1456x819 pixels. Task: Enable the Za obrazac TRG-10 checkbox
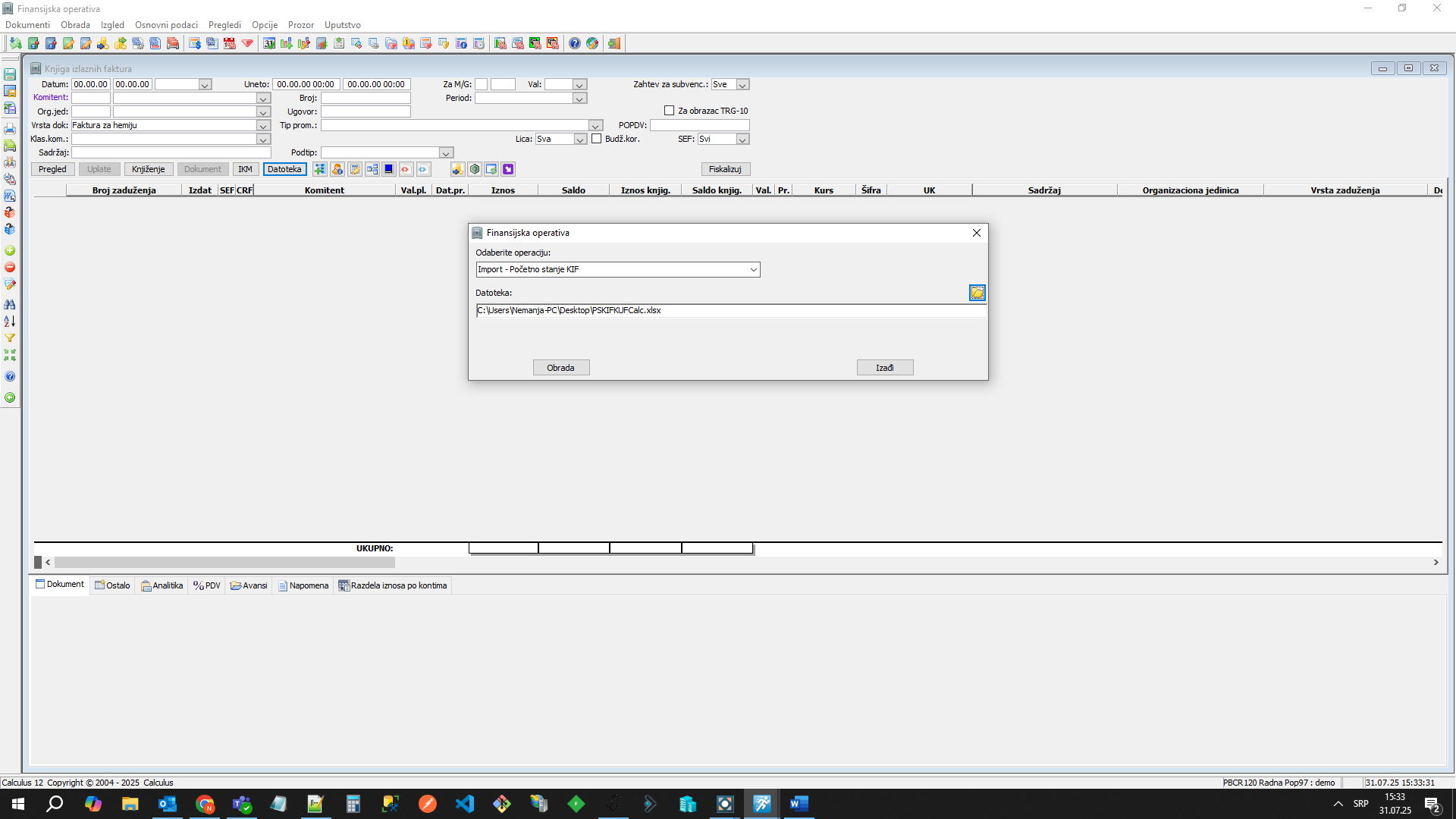pyautogui.click(x=669, y=111)
